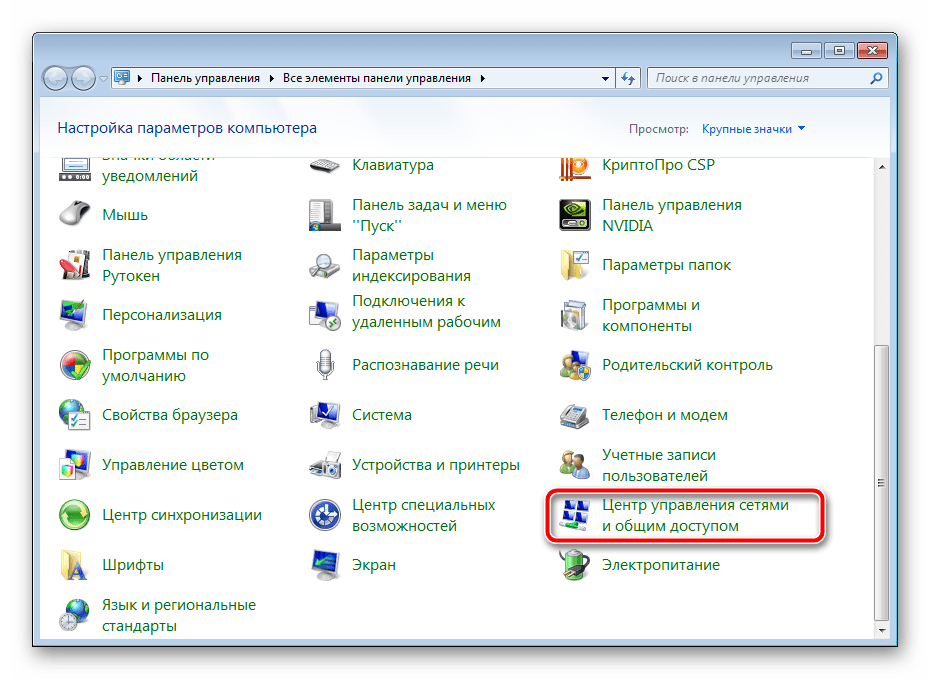The height and width of the screenshot is (679, 930).
Task: Open Клавиатура settings
Action: [x=391, y=165]
